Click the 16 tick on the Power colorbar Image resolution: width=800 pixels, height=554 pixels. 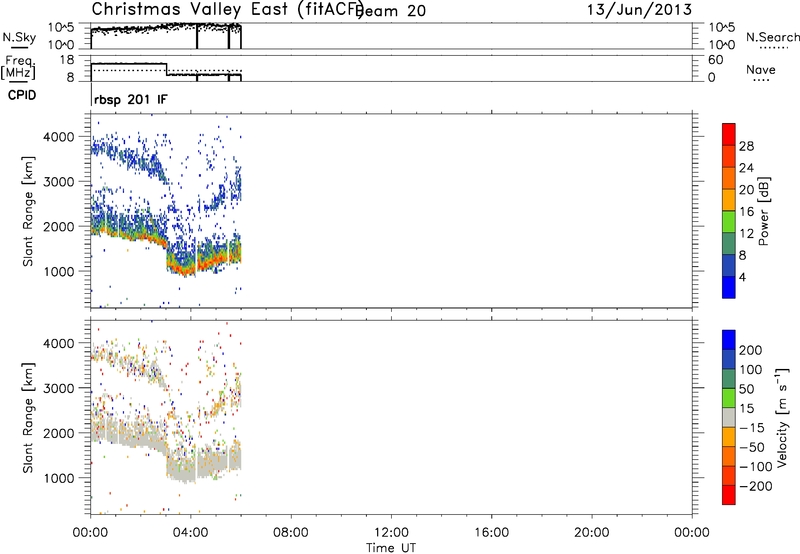click(x=746, y=212)
